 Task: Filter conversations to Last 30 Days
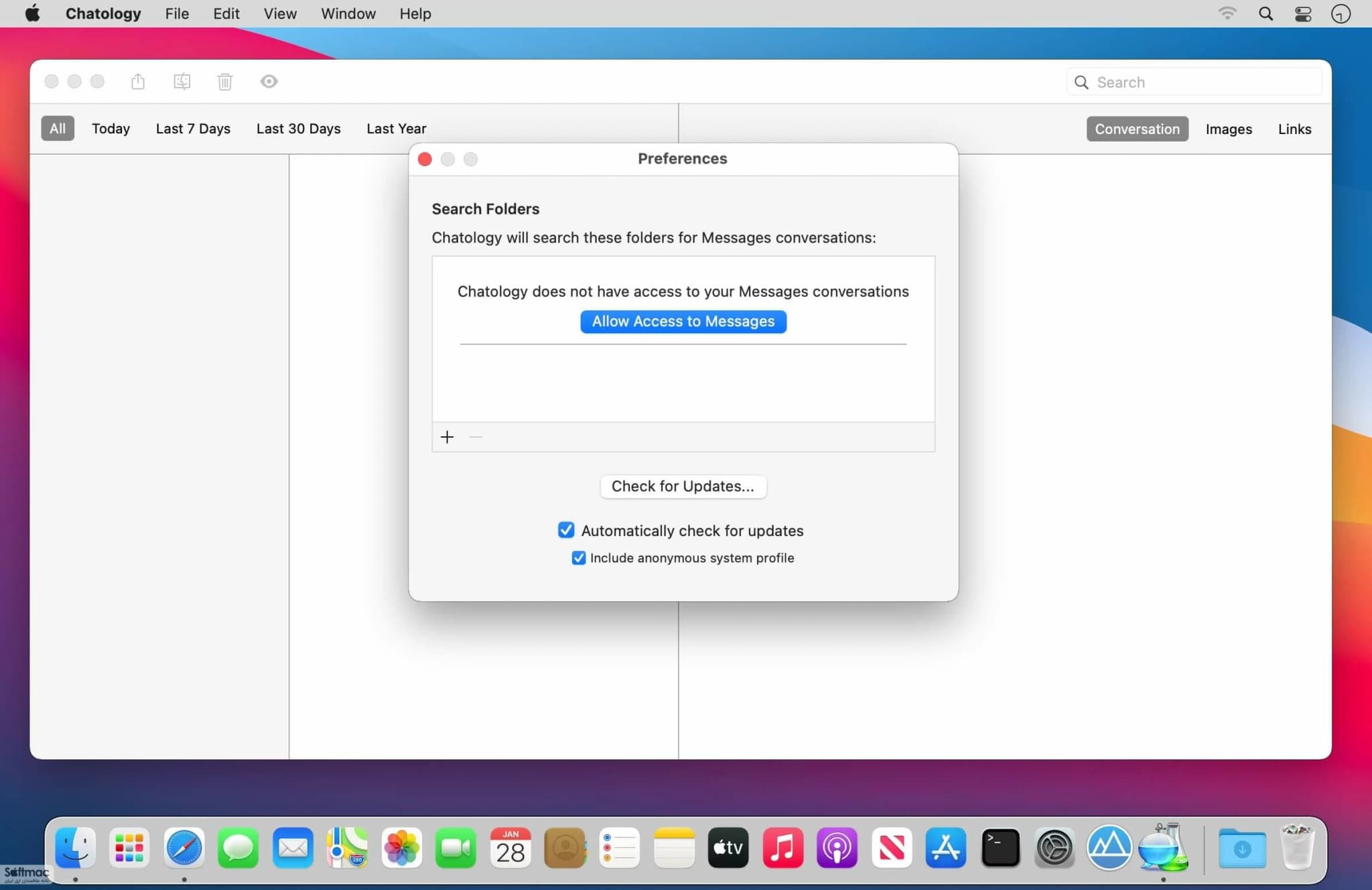pos(298,129)
